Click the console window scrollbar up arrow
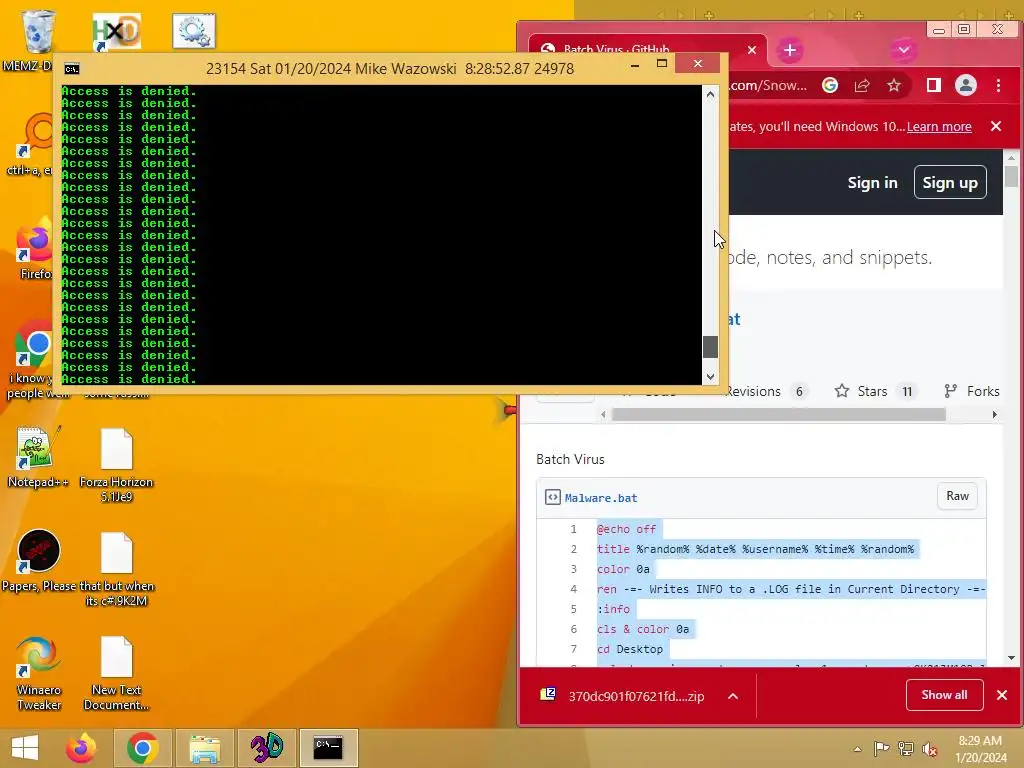 click(x=711, y=94)
